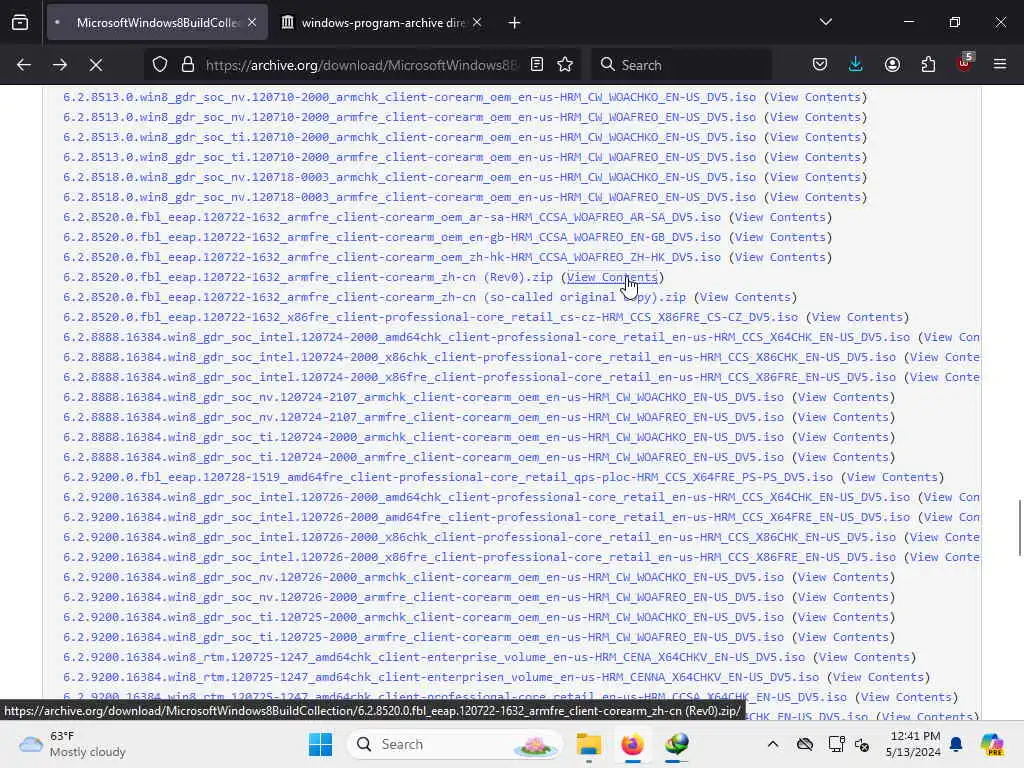
Task: Open tracking protection shield info
Action: click(x=160, y=65)
